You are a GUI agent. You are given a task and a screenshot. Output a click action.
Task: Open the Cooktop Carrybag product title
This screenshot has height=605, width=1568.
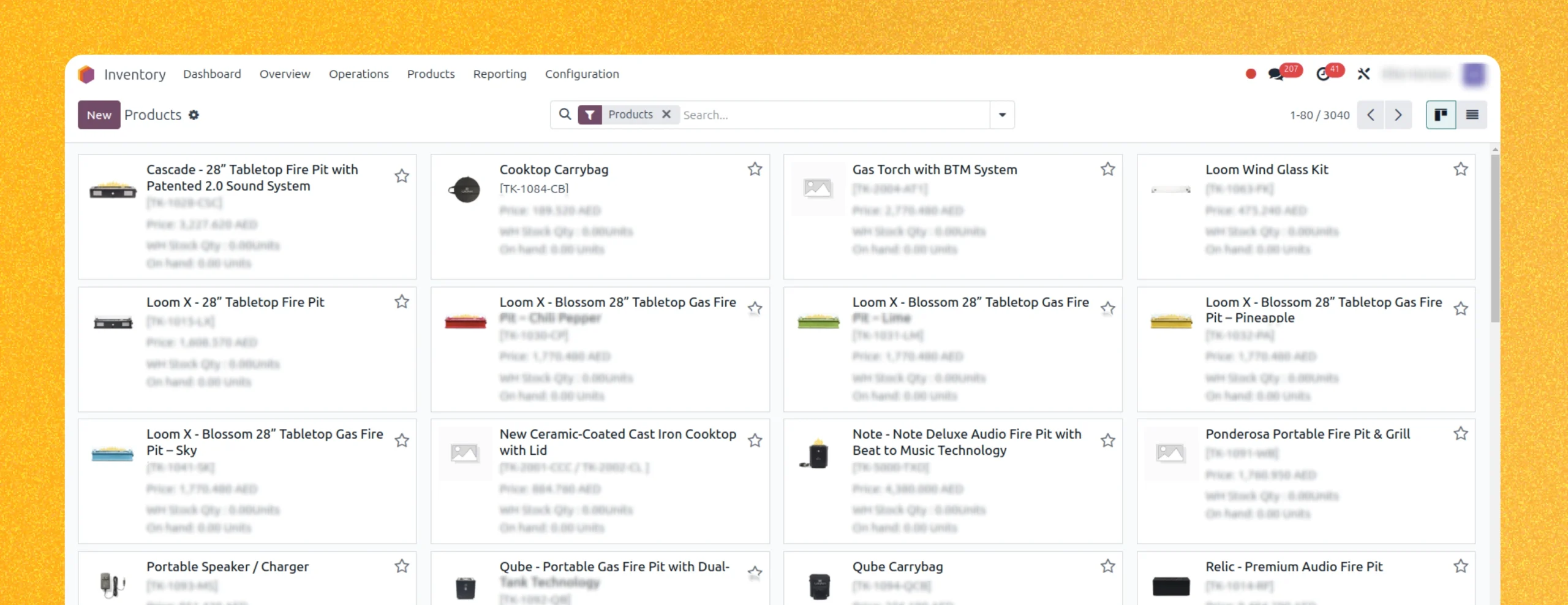pyautogui.click(x=554, y=170)
